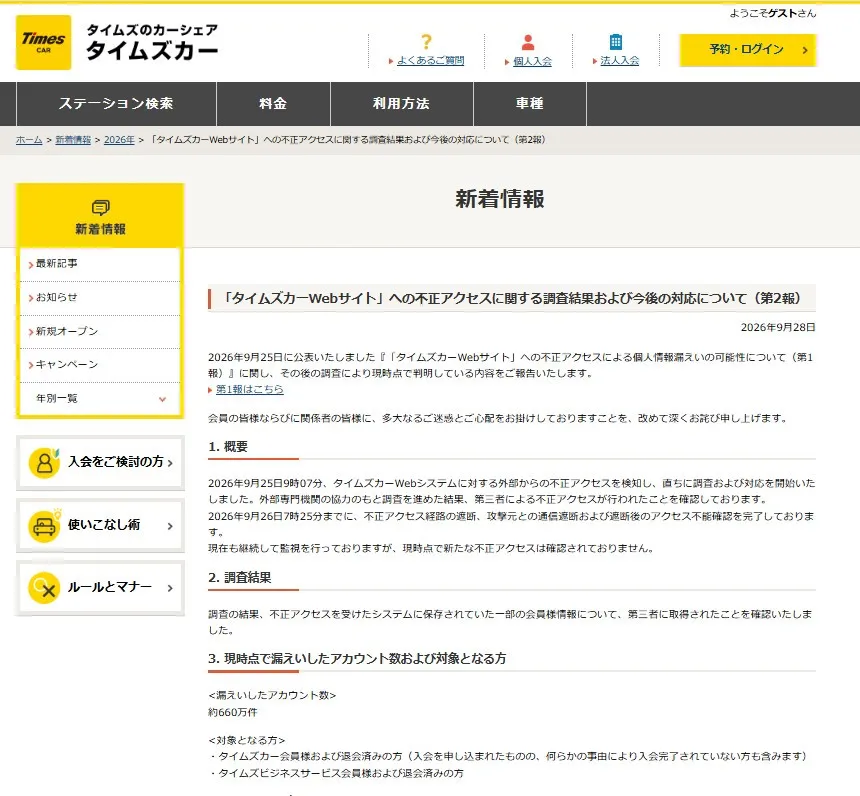Open 法人入会 link

(620, 60)
